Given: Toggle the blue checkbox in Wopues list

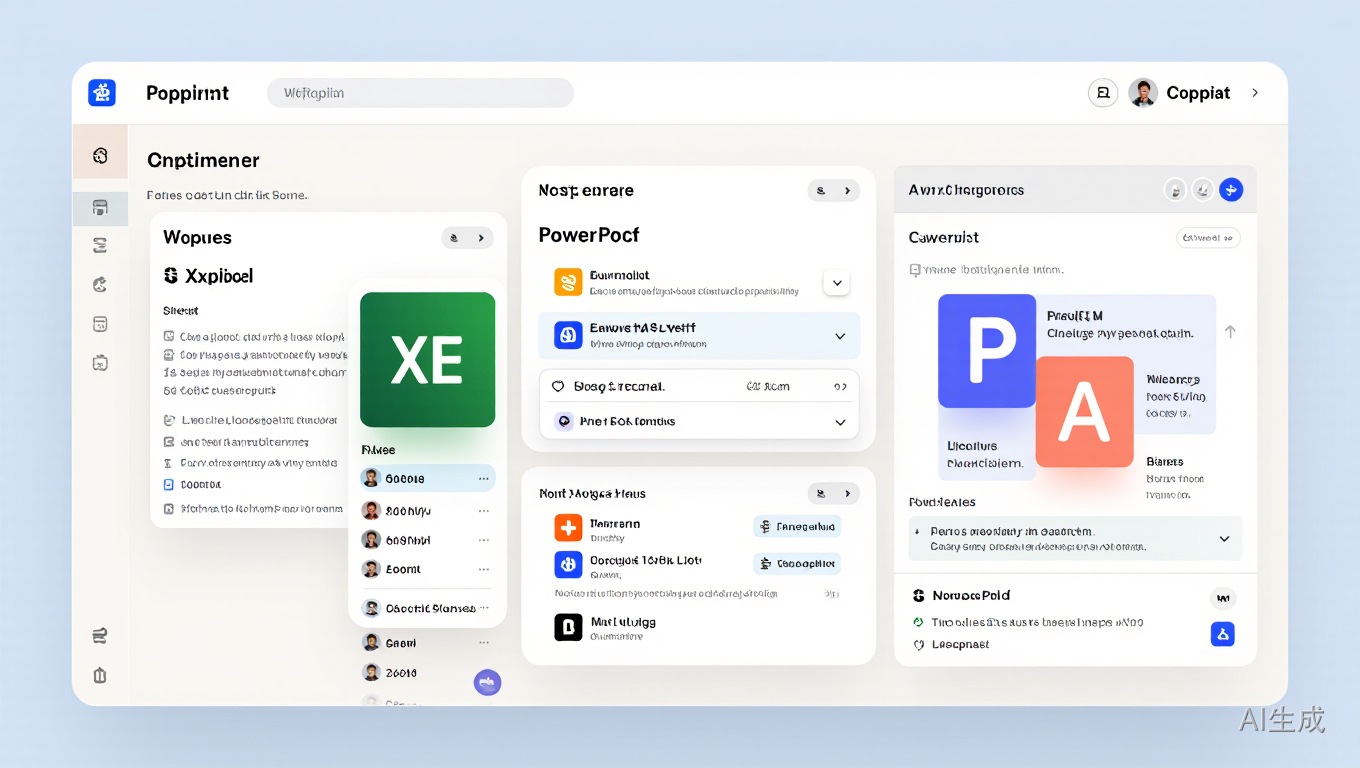Looking at the screenshot, I should (169, 484).
